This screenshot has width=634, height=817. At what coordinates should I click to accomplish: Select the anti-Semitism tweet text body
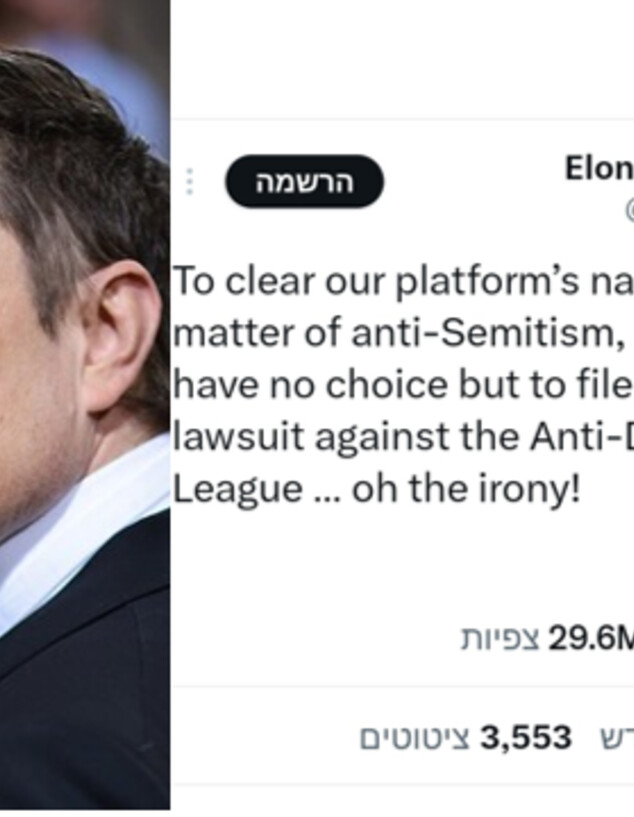(x=400, y=380)
